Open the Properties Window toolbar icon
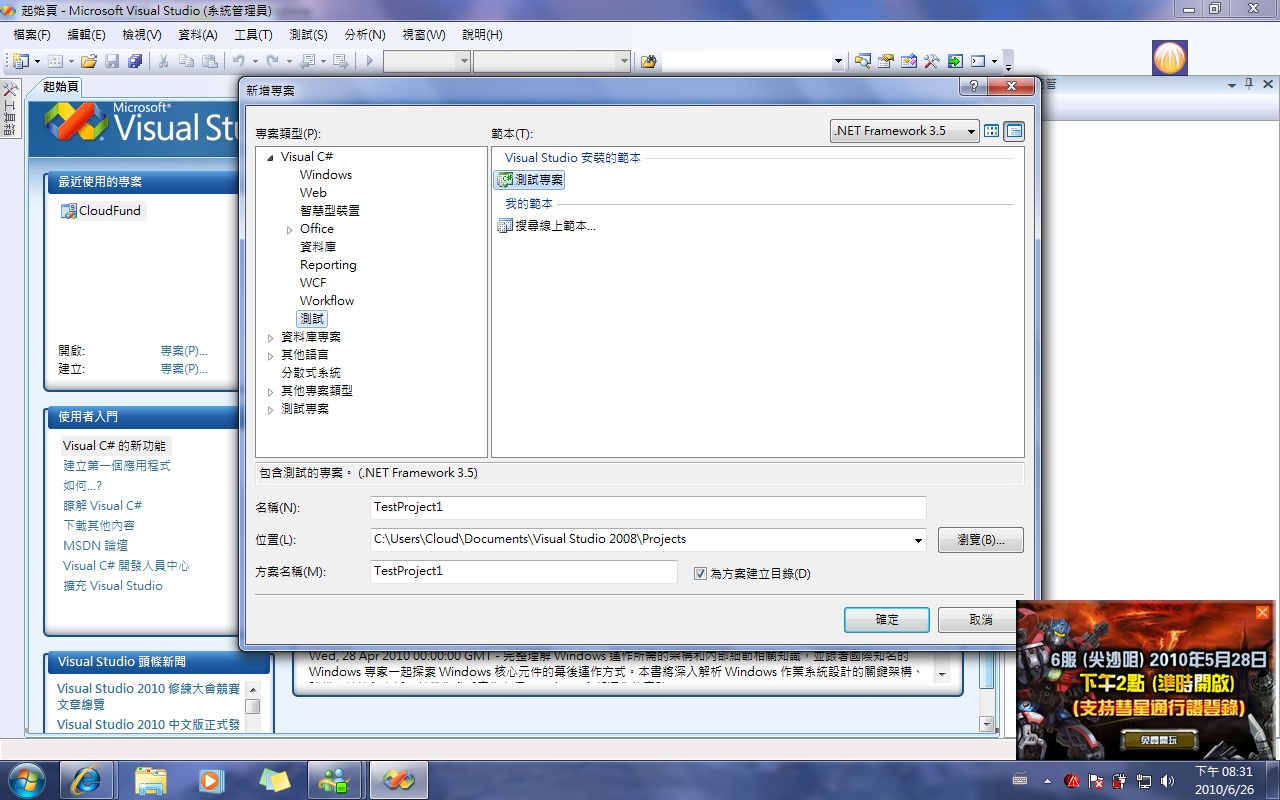Viewport: 1280px width, 800px height. (885, 61)
